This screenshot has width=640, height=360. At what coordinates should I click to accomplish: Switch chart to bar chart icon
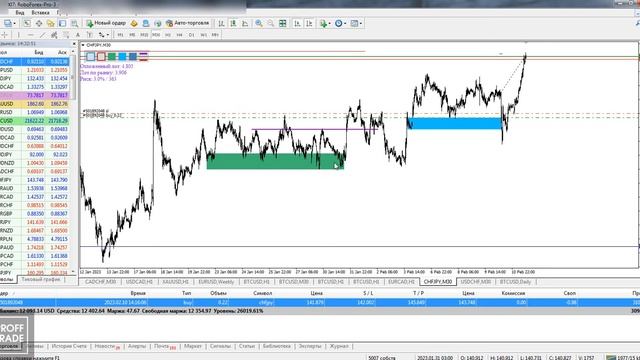click(221, 23)
